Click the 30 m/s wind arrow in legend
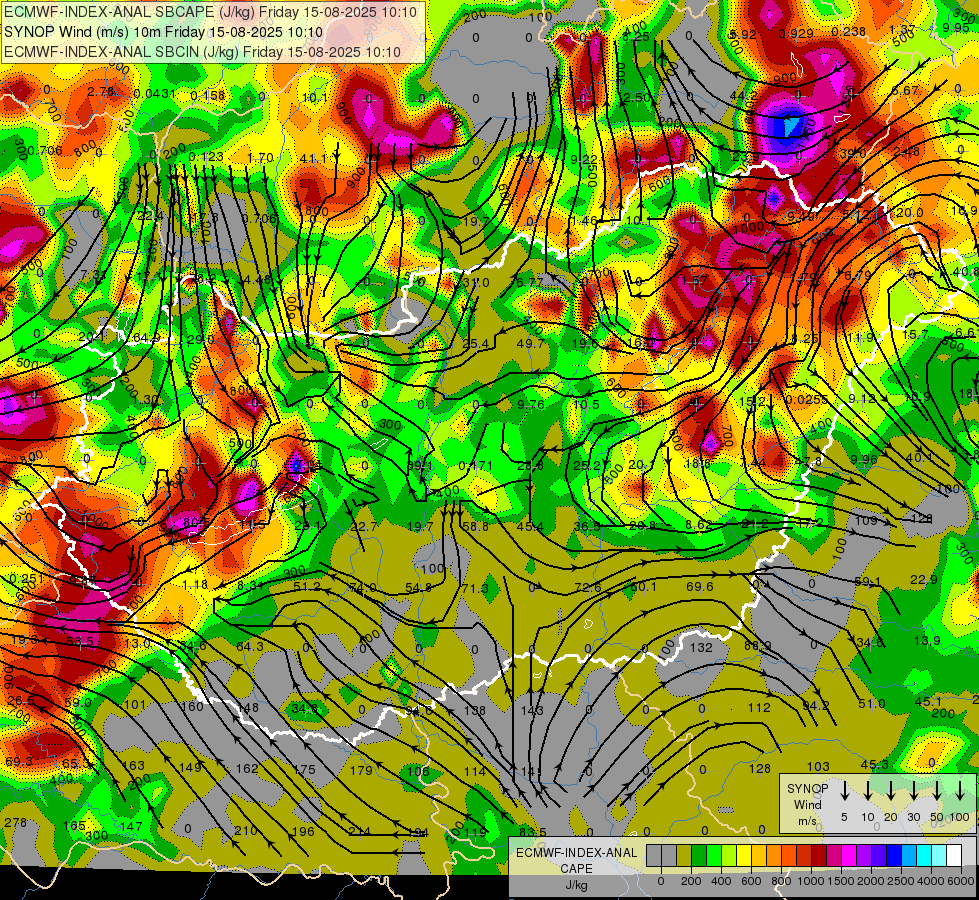979x900 pixels. click(x=913, y=791)
